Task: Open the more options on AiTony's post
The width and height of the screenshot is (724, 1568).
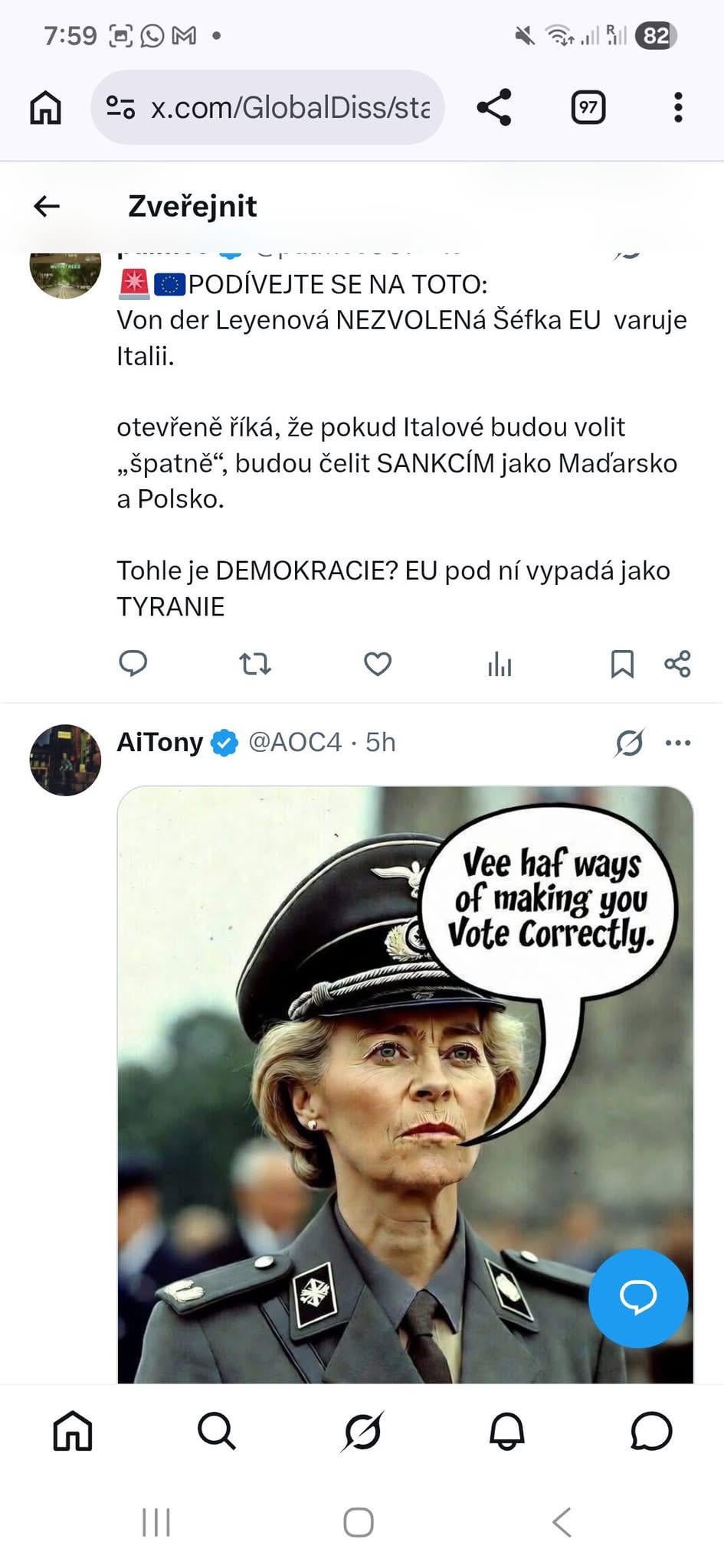Action: pyautogui.click(x=678, y=743)
